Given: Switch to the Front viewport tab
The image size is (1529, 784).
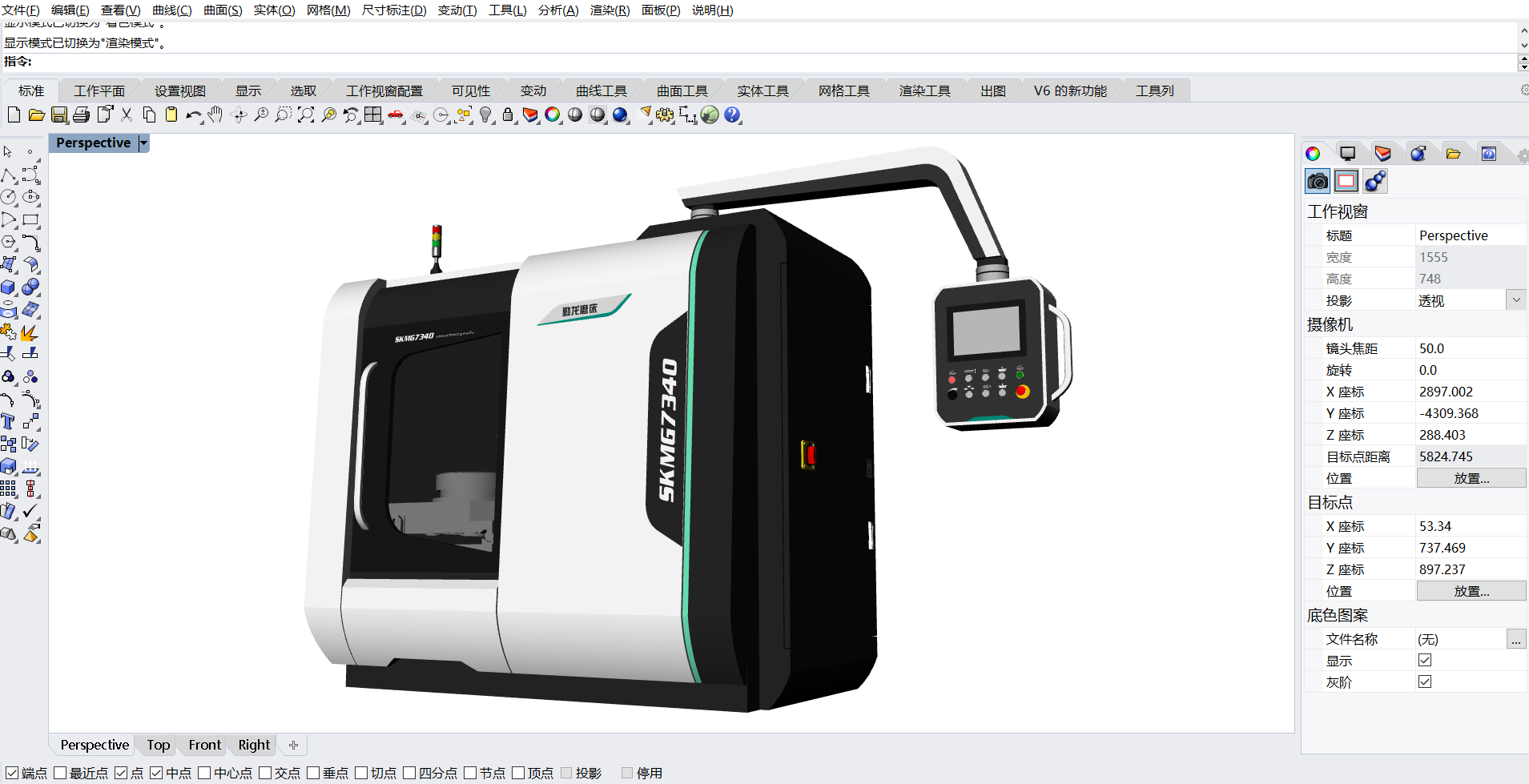Looking at the screenshot, I should click(203, 745).
